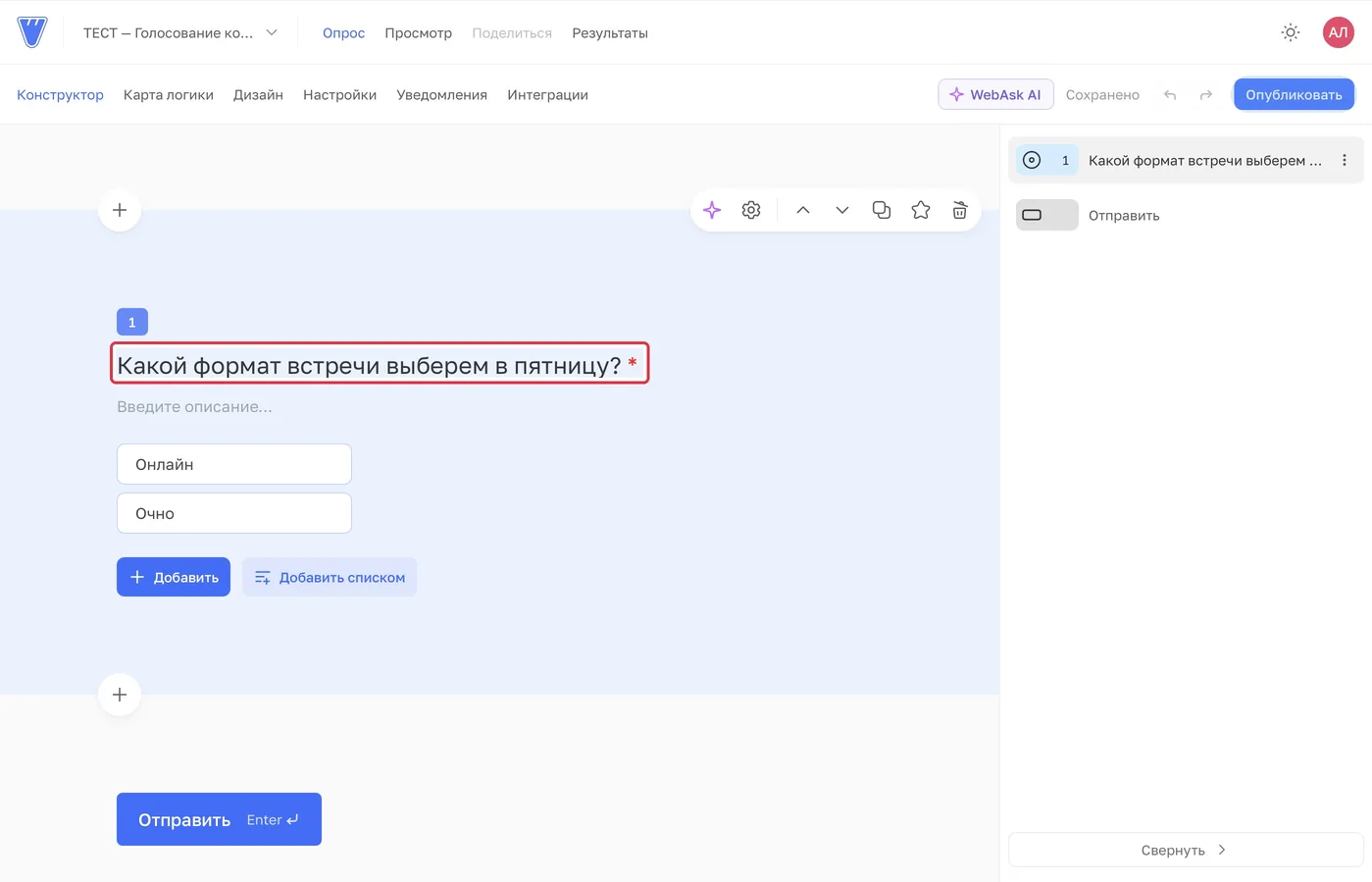The height and width of the screenshot is (882, 1372).
Task: Open the Результаты tab
Action: (610, 33)
